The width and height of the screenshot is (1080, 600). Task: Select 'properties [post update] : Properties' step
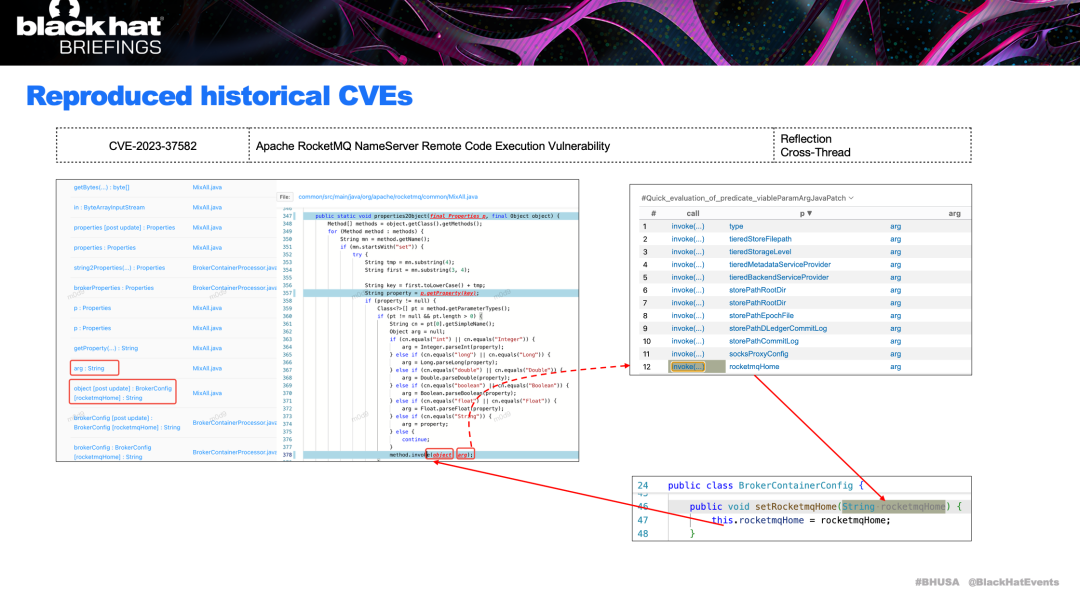124,227
